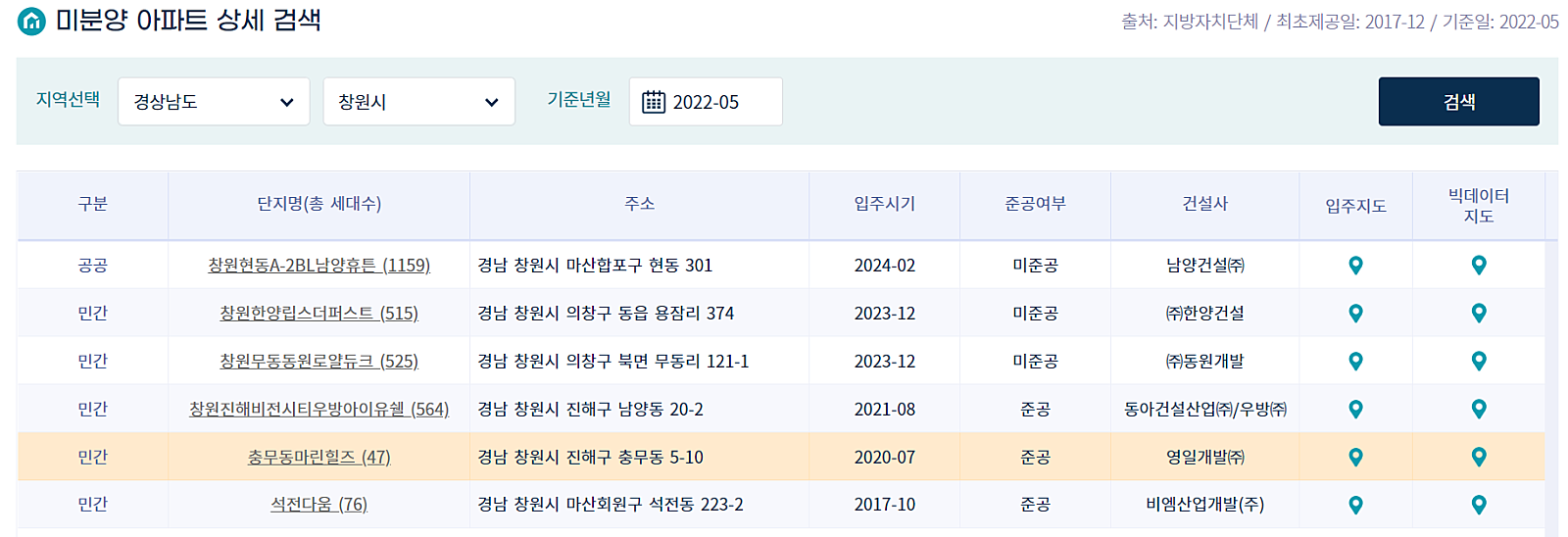
Task: Open 창원무동동원로얄듀크 (525) complex link
Action: (x=318, y=362)
